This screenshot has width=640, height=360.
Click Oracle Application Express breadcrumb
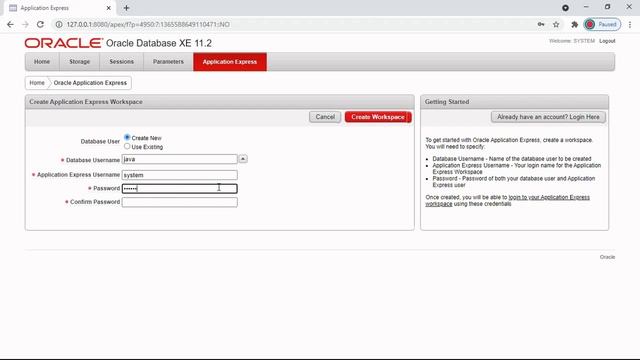point(90,83)
